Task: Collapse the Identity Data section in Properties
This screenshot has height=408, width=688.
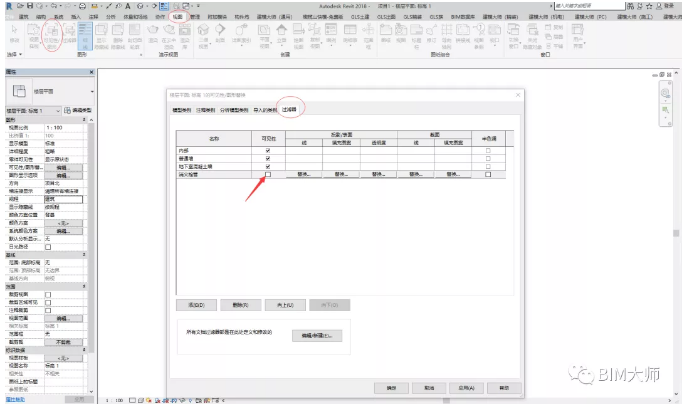Action: [84, 350]
